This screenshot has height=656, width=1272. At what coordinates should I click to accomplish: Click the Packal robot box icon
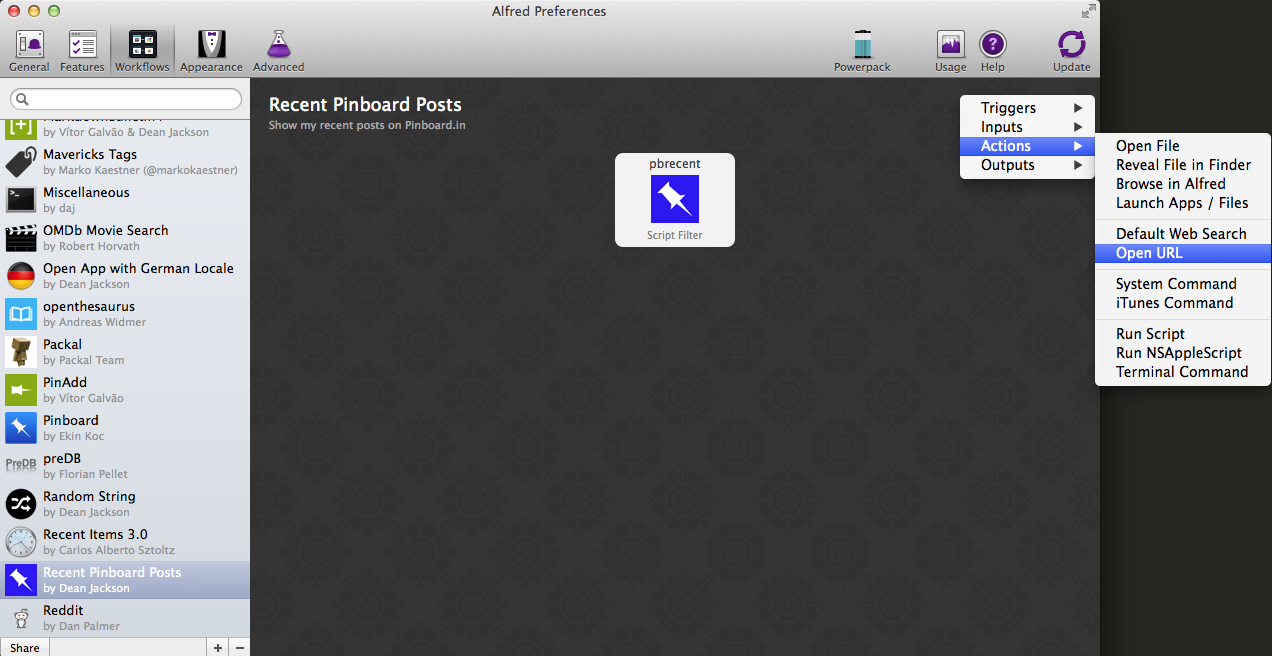[21, 352]
